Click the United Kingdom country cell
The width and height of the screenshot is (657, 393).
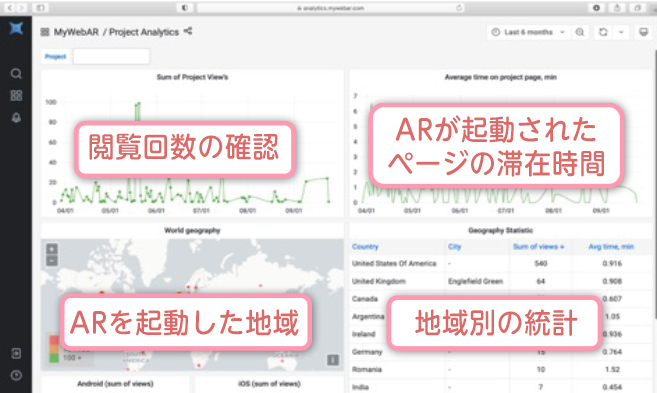pyautogui.click(x=379, y=281)
